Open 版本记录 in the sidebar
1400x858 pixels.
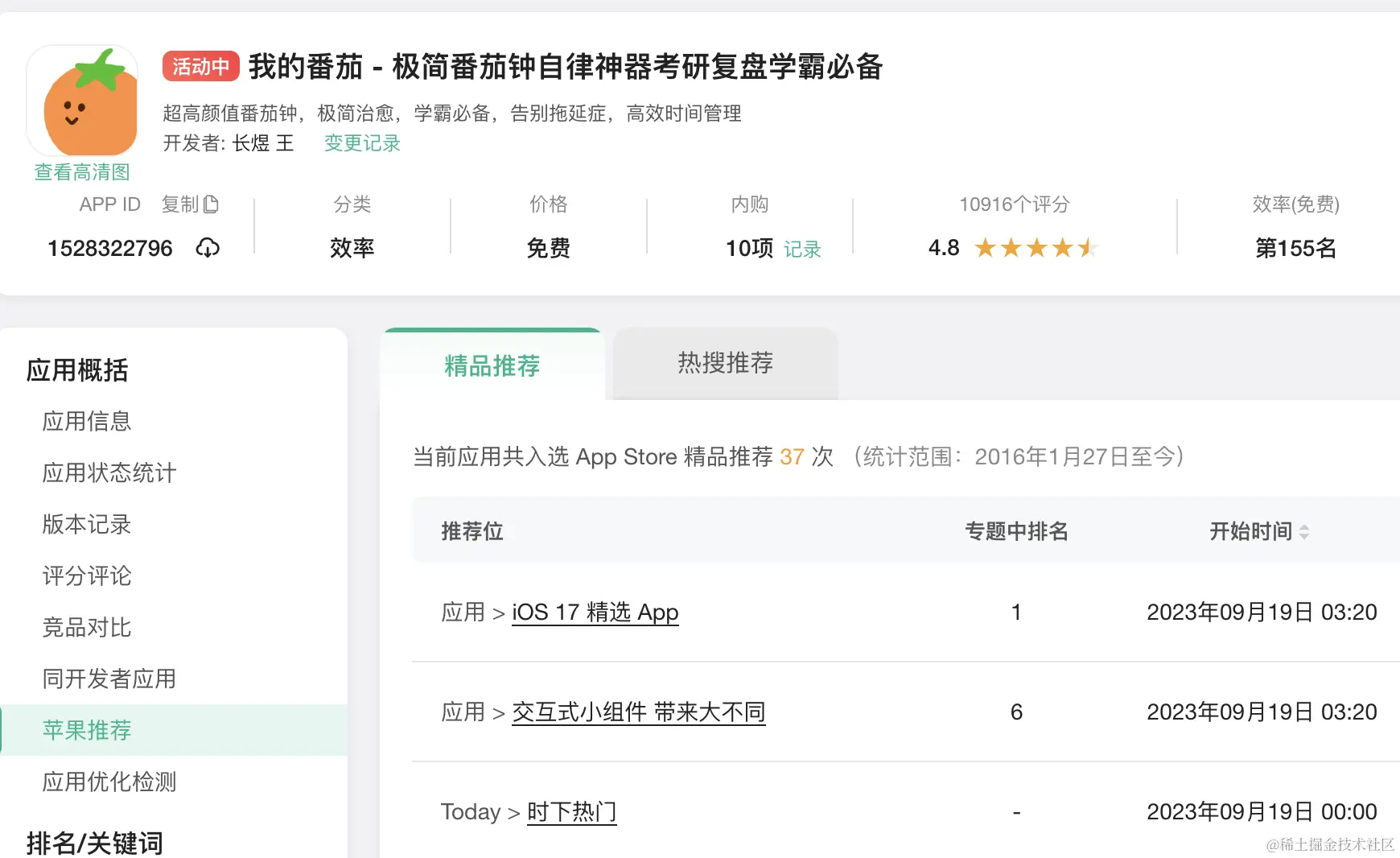(87, 524)
